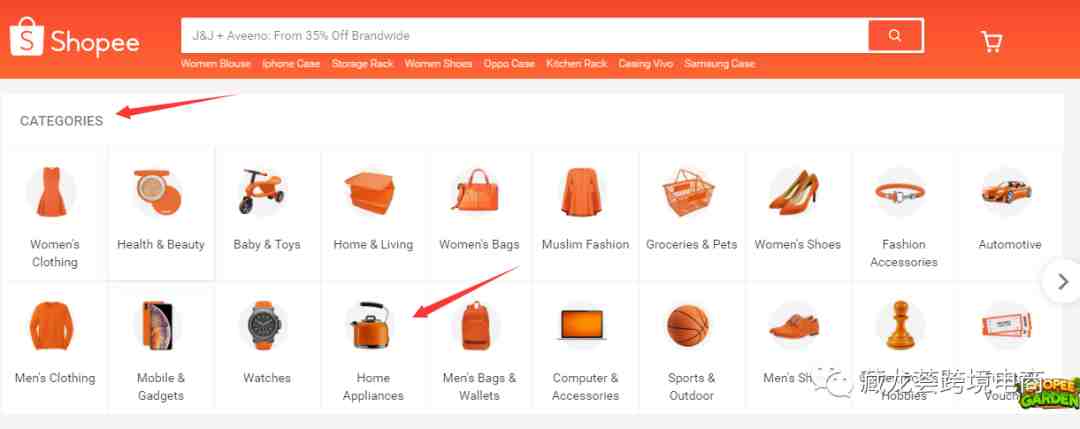Open Groceries & Pets basket category
The image size is (1080, 429).
click(688, 192)
